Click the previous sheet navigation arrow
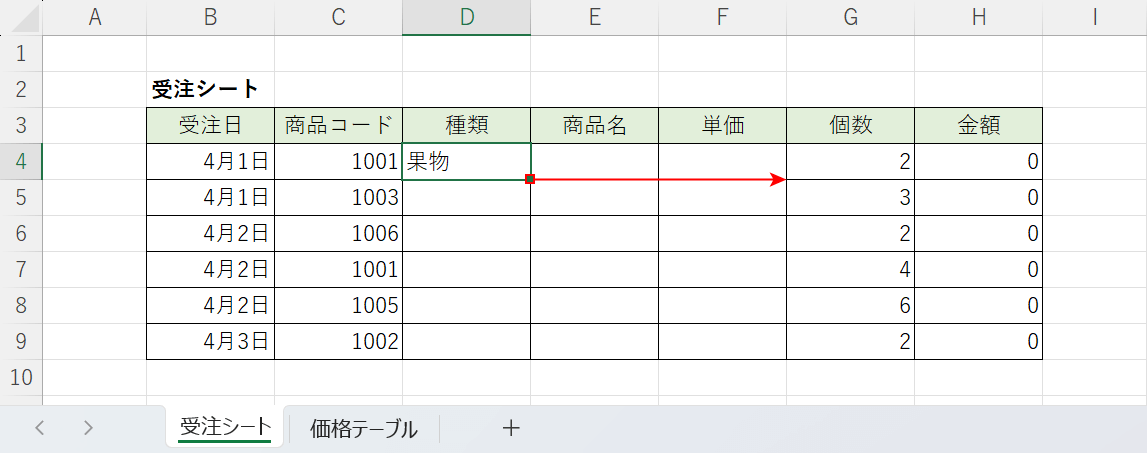This screenshot has width=1147, height=453. (x=40, y=428)
